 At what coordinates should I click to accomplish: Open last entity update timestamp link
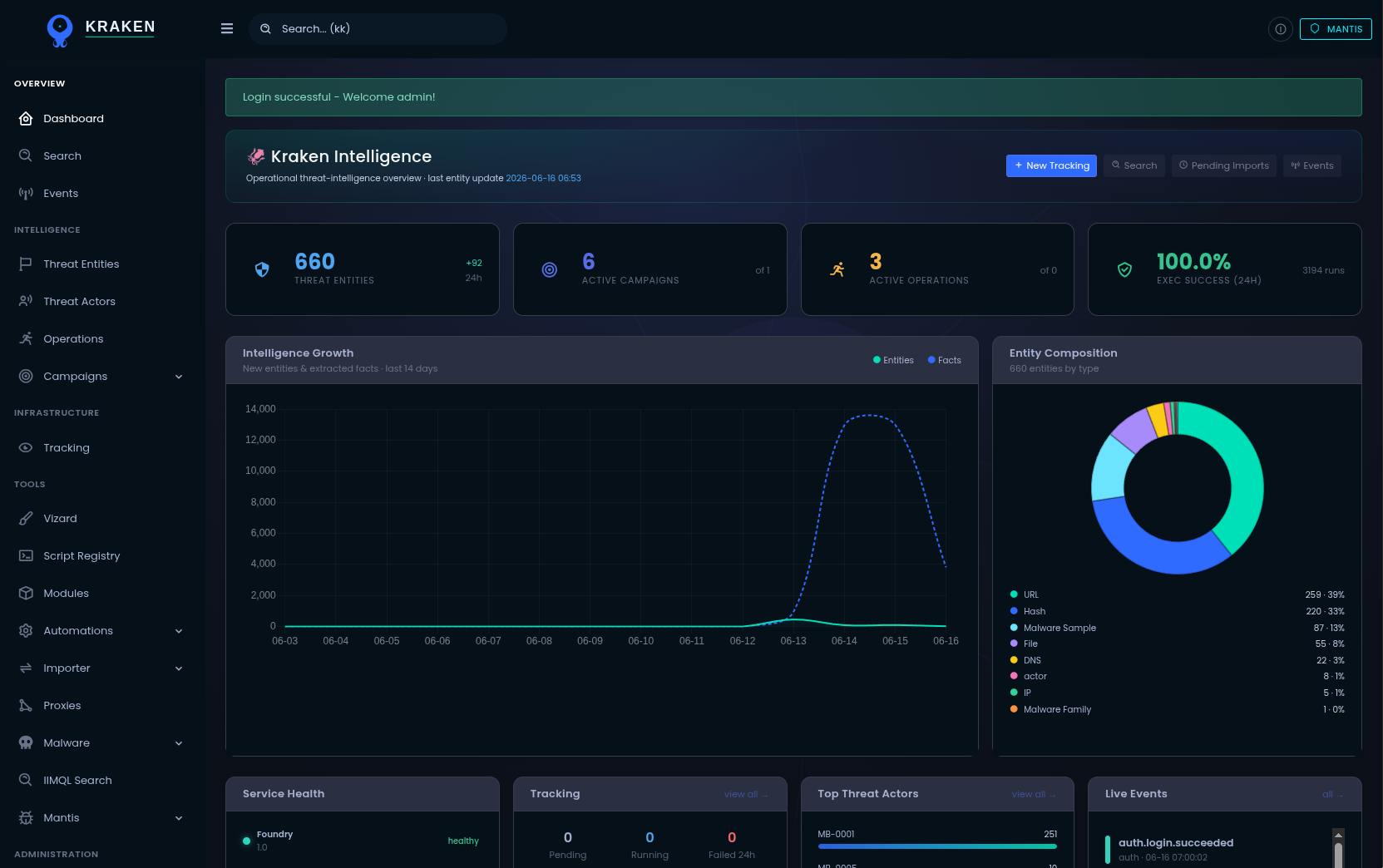click(543, 179)
